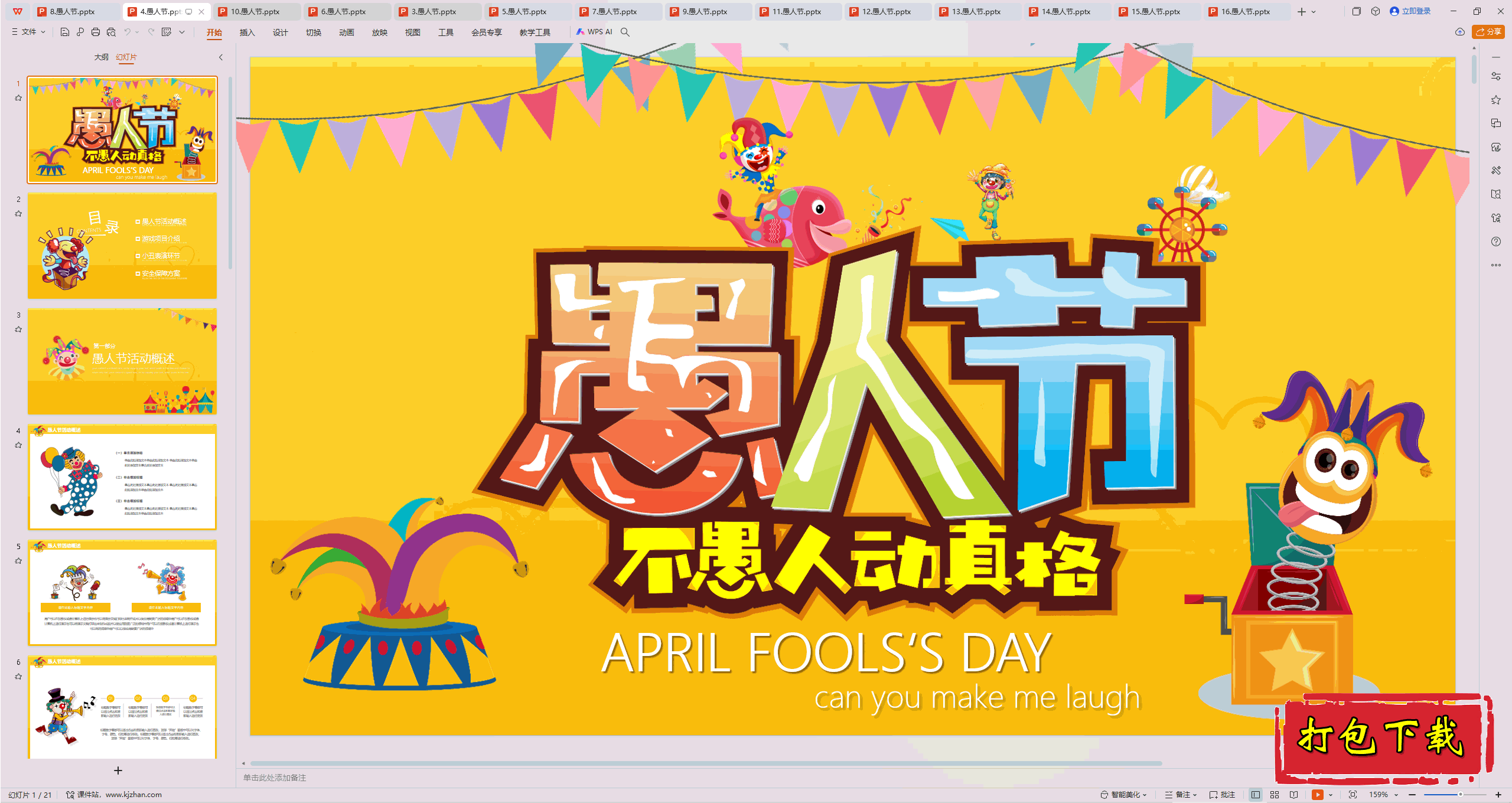This screenshot has height=803, width=1512.
Task: Click the horizontal scrollbar under the slide
Action: [x=706, y=763]
